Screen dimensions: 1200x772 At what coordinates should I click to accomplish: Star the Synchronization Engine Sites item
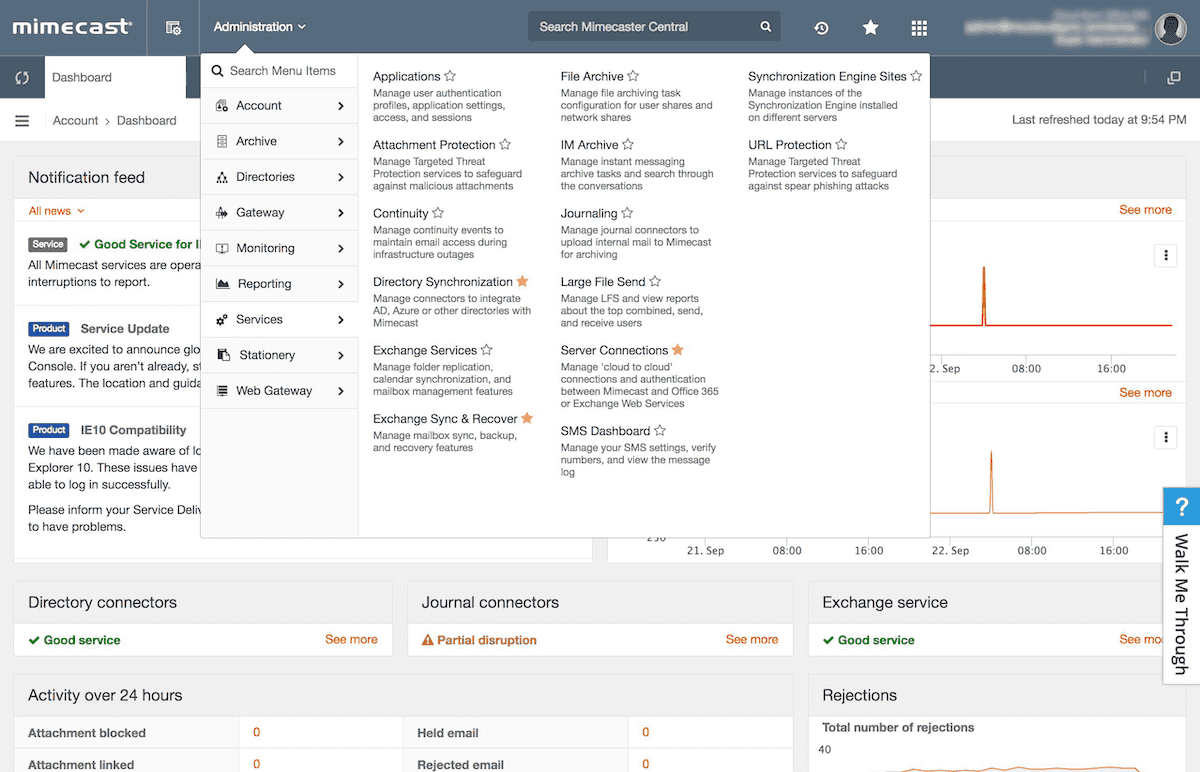[x=916, y=76]
